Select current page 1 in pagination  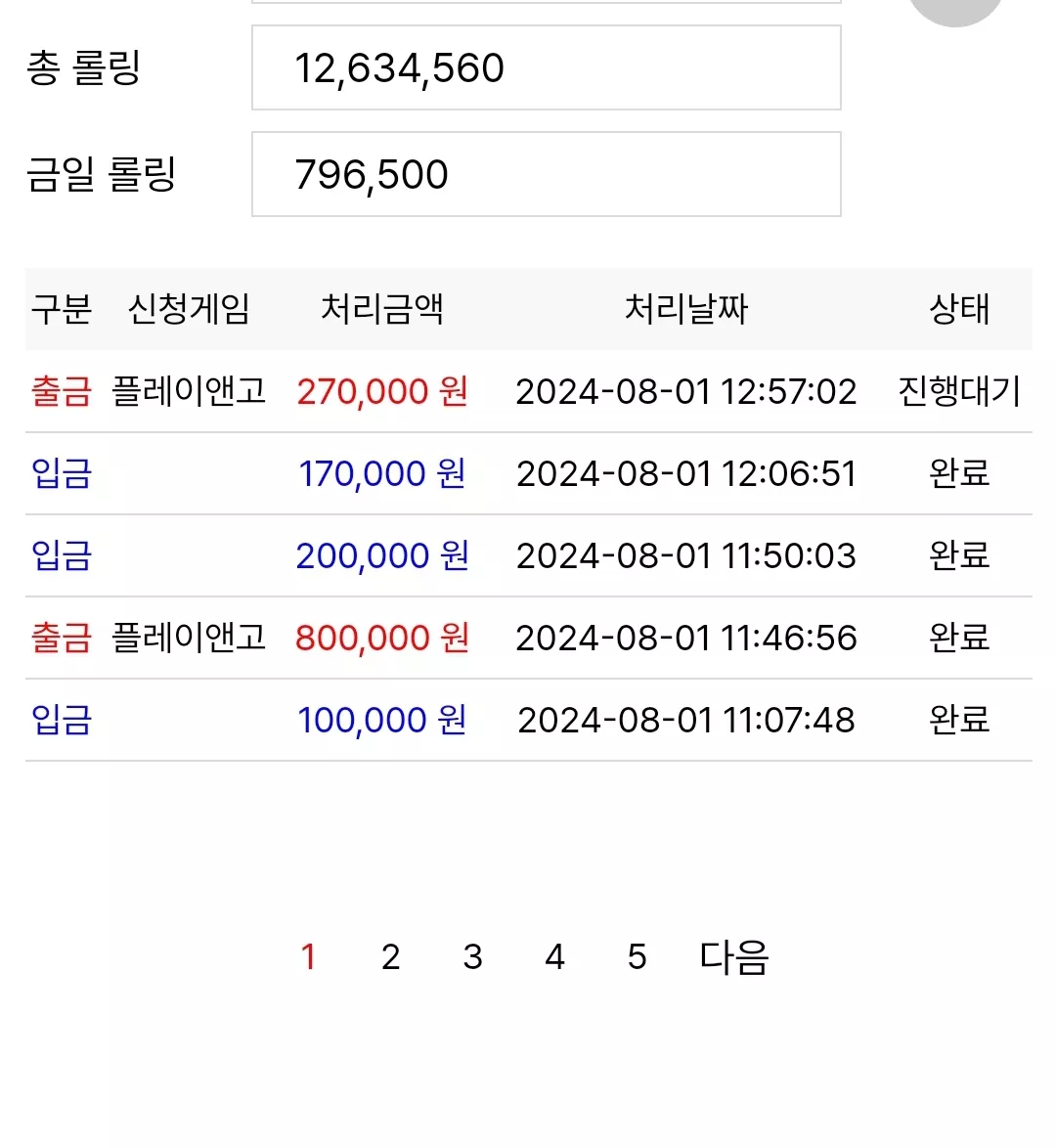pyautogui.click(x=308, y=957)
